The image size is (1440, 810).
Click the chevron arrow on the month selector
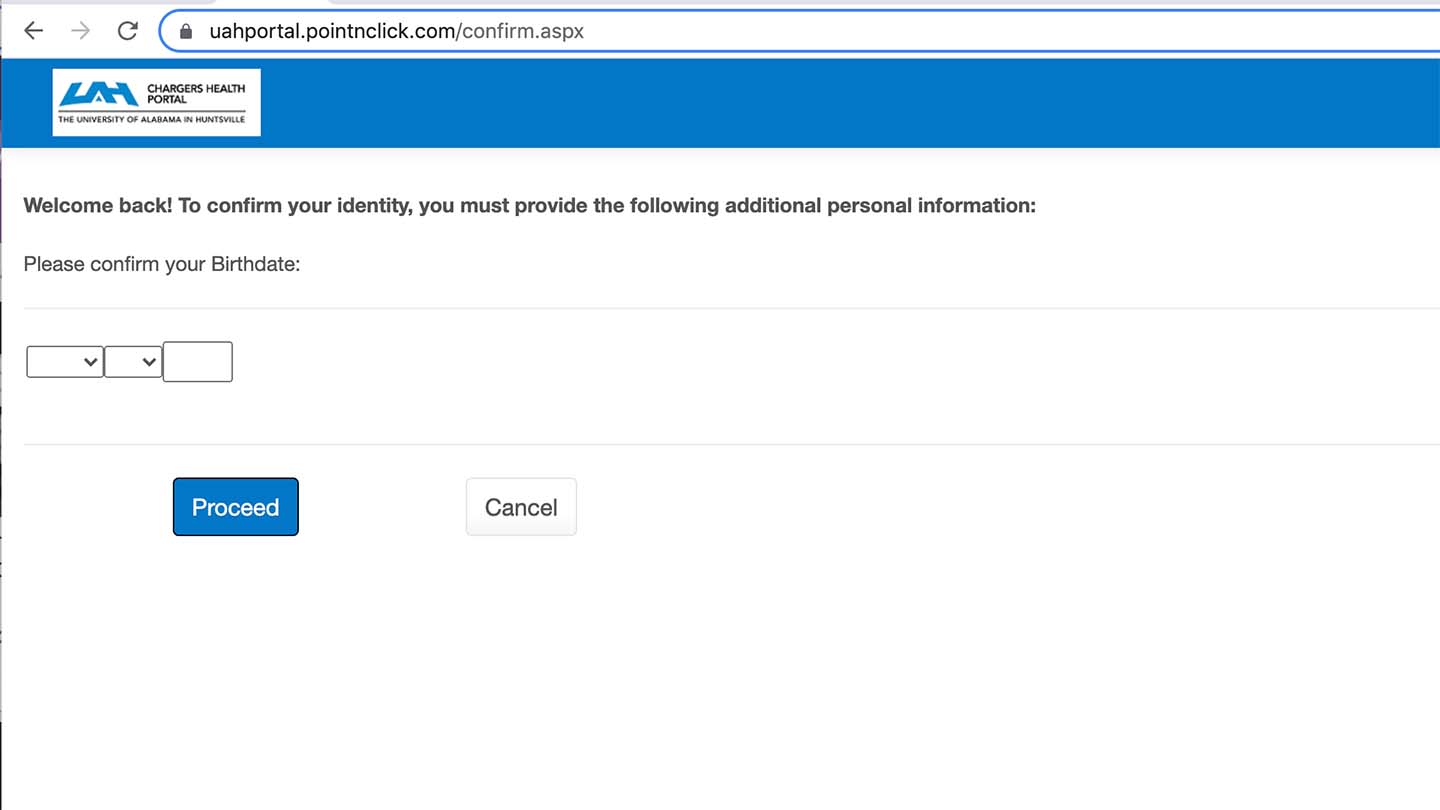tap(91, 362)
